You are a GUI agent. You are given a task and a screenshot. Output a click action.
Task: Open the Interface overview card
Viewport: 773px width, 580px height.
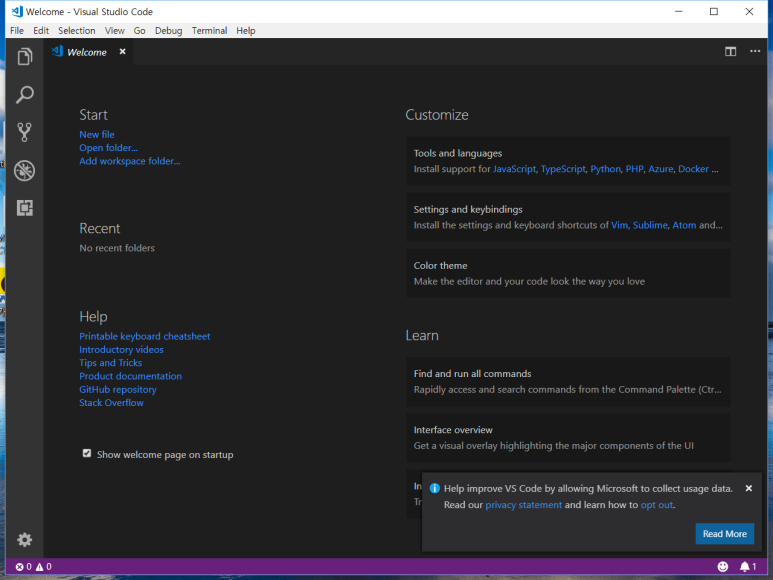click(568, 438)
